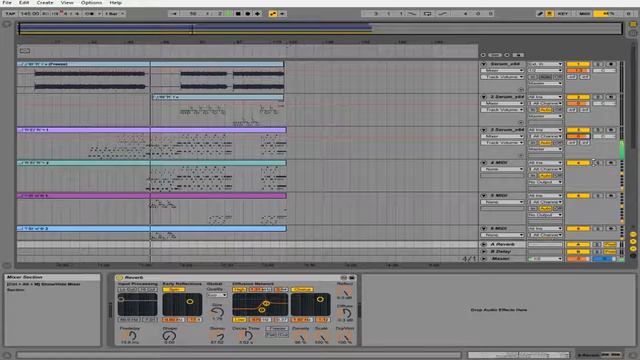The height and width of the screenshot is (360, 640).
Task: Enable the Reverb Hi Cut filter
Action: (x=148, y=289)
